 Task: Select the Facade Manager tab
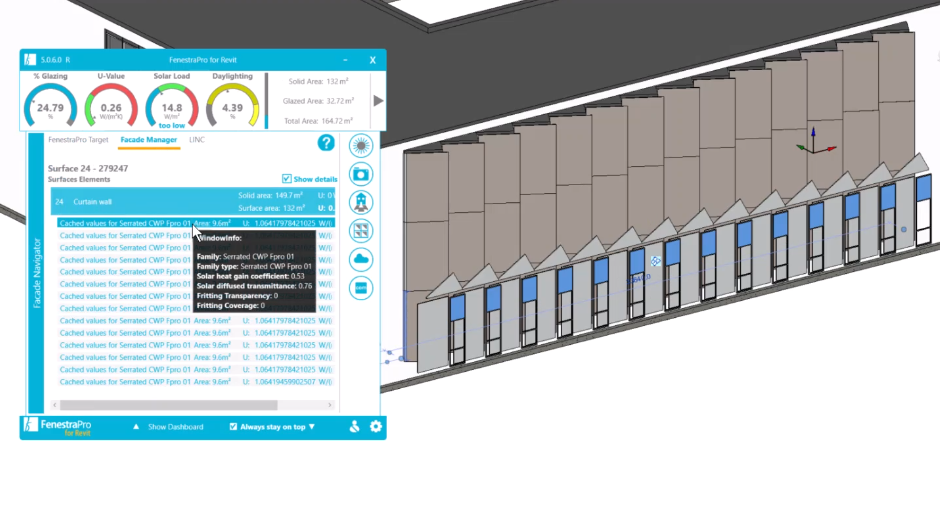[x=149, y=140]
